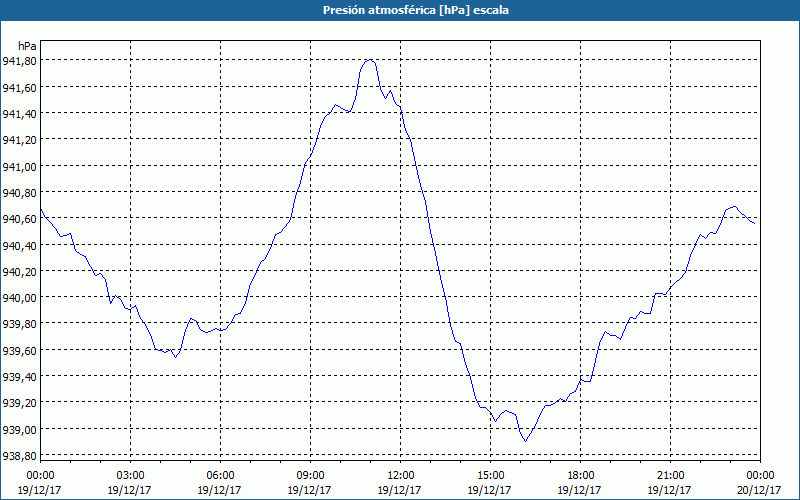Click the 'hPa' unit label
The width and height of the screenshot is (800, 500).
[x=27, y=46]
